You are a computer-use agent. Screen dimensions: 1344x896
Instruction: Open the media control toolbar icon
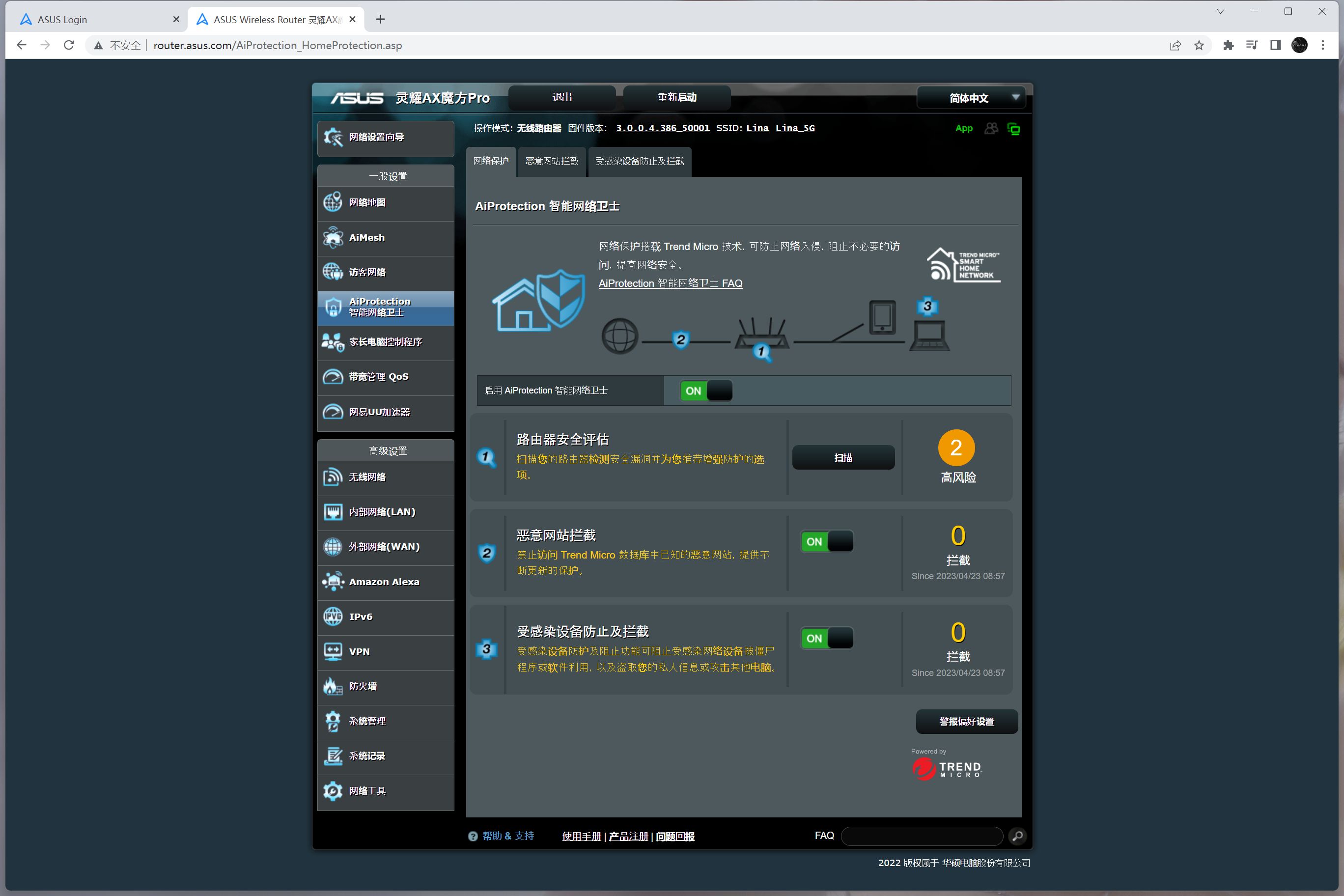pos(1252,45)
